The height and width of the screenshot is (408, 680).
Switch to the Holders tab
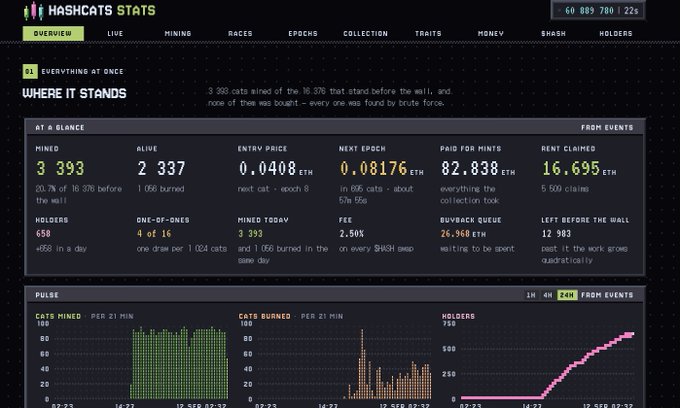pos(616,33)
